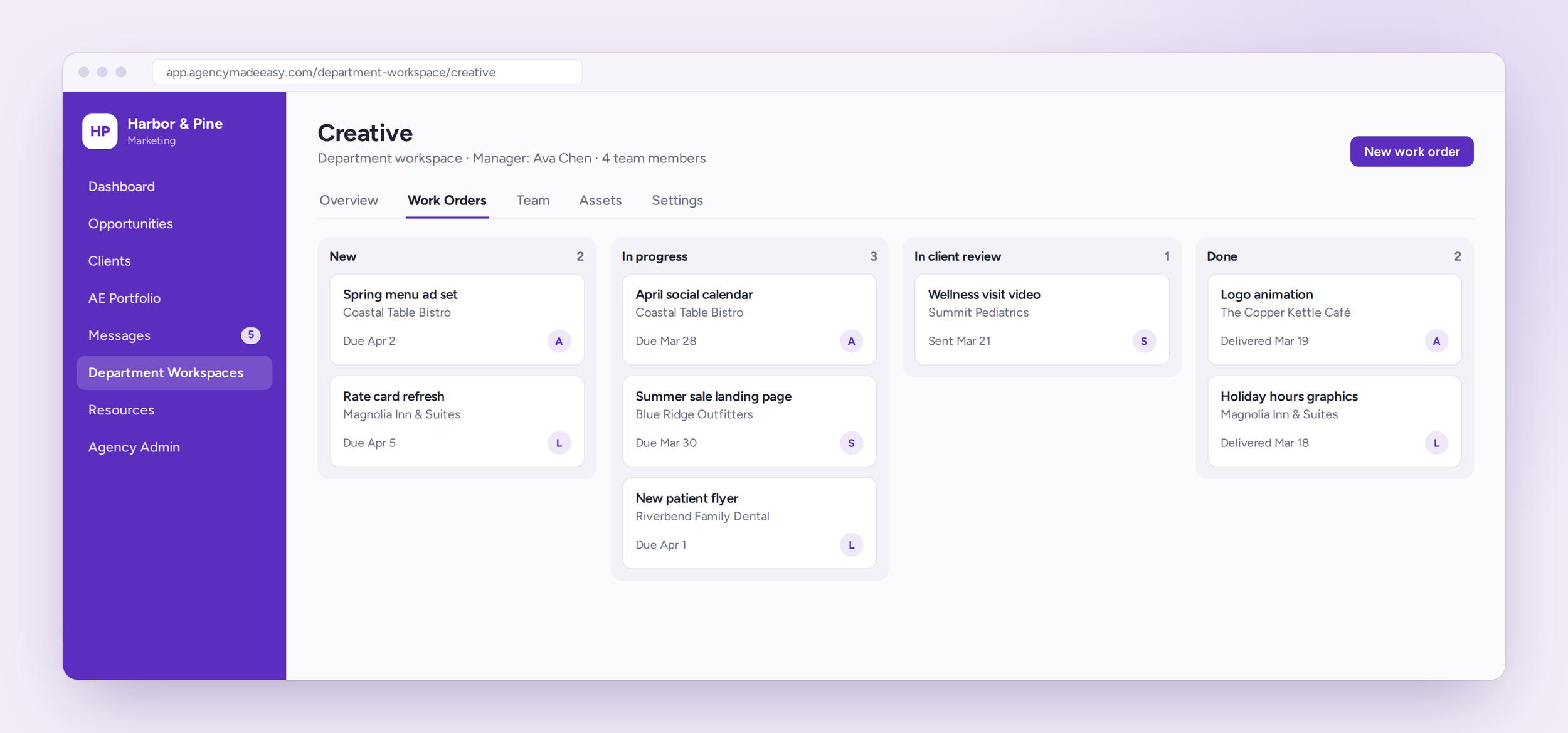
Task: Open Holiday hours graphics card
Action: coord(1334,421)
